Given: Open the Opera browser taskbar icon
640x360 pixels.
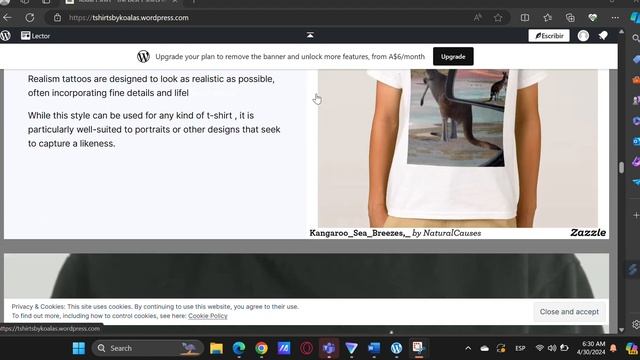Looking at the screenshot, I should point(307,348).
